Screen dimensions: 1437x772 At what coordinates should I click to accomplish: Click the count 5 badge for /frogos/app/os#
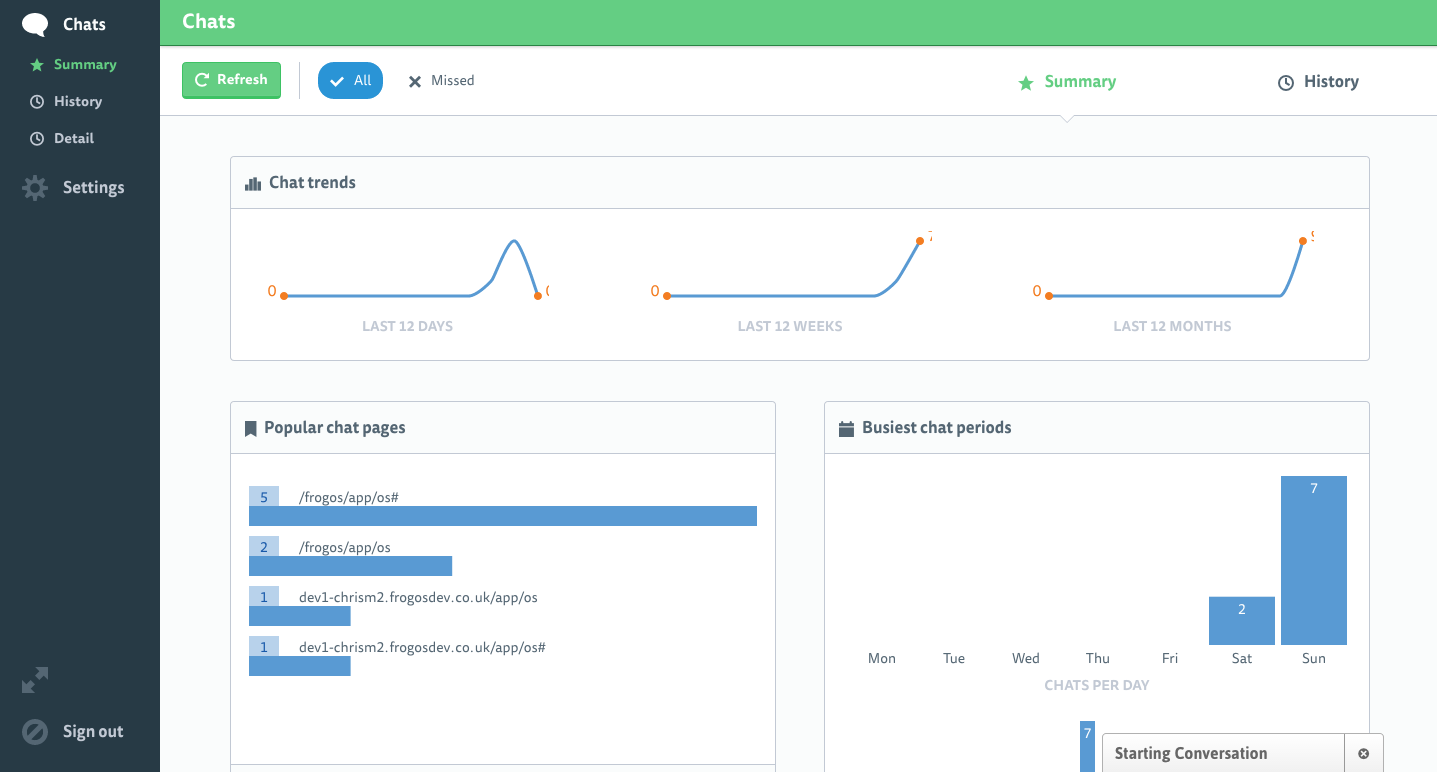point(264,497)
